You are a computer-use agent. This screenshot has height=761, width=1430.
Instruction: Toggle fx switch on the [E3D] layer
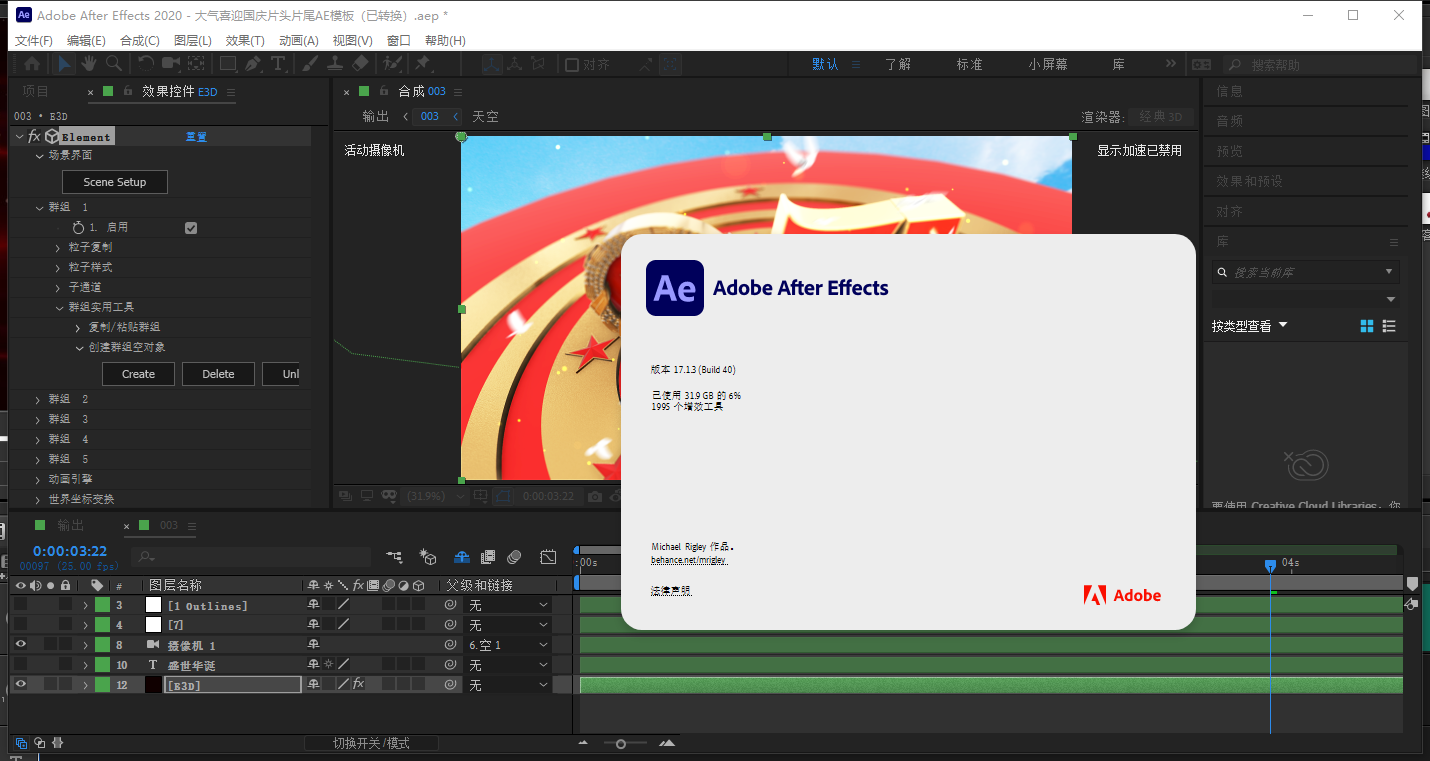coord(358,685)
